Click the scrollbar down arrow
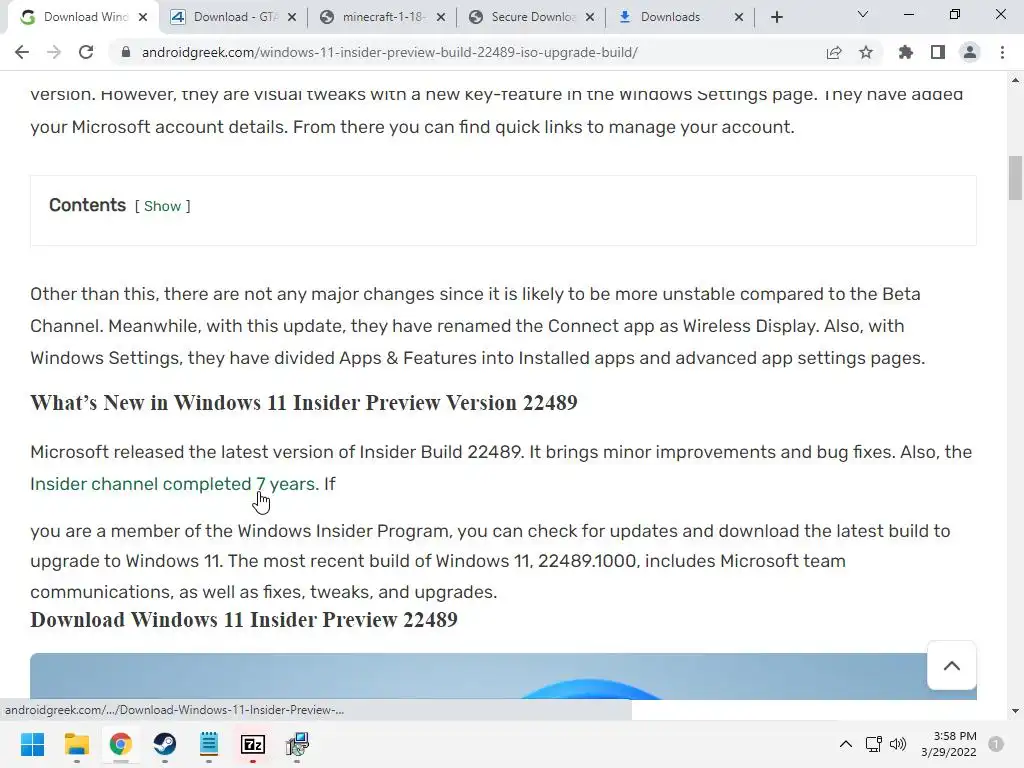 click(x=1015, y=711)
